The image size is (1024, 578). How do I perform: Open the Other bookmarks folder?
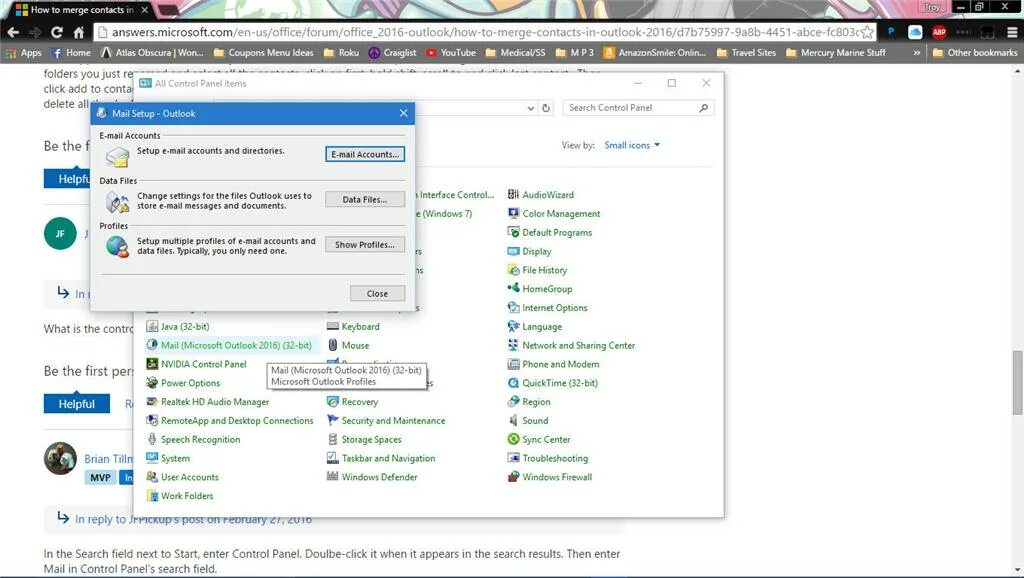pyautogui.click(x=975, y=52)
